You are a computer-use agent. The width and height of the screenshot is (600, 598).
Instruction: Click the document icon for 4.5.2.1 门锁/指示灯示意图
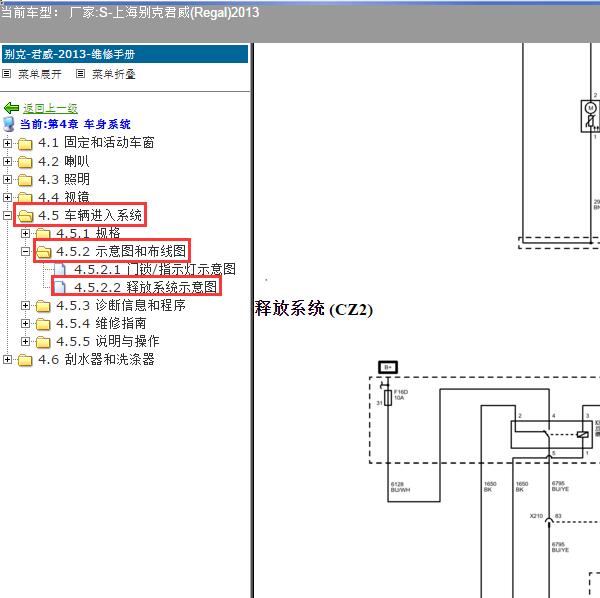(60, 269)
